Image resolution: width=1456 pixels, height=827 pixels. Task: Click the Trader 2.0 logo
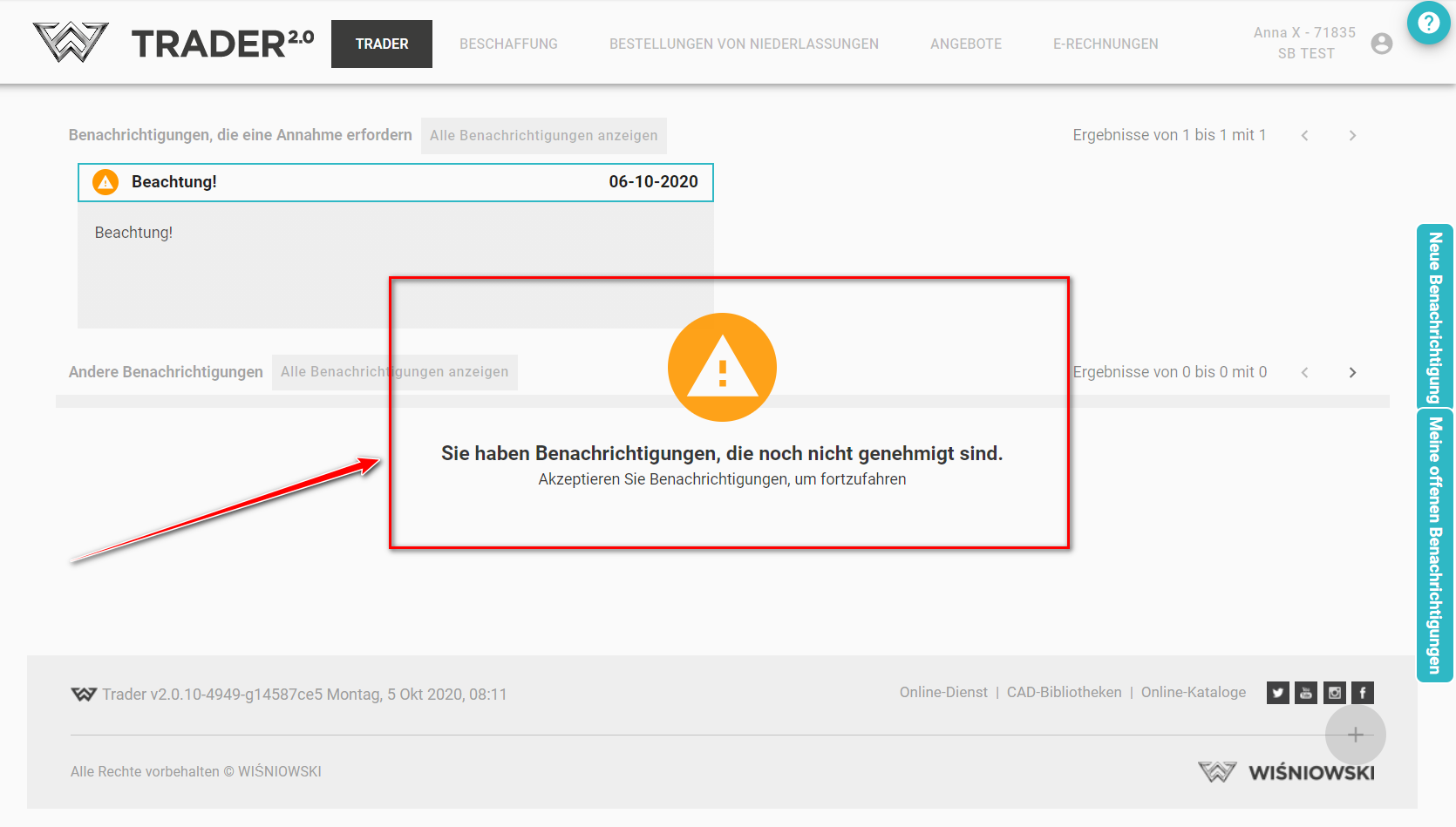pos(173,43)
